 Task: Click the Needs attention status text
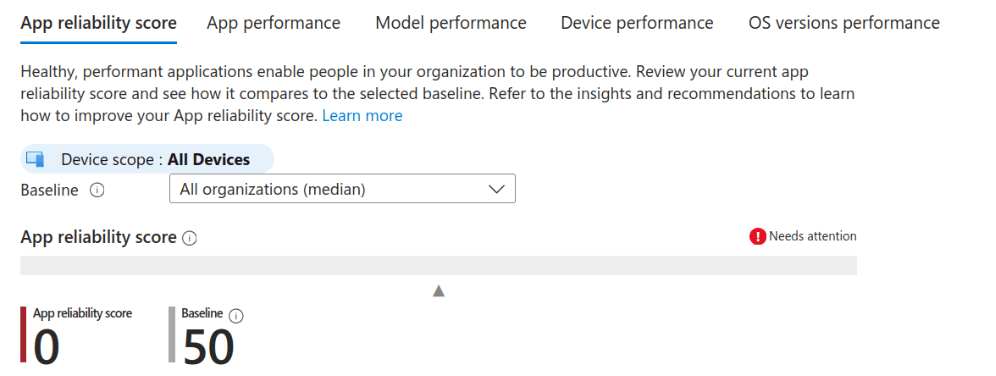(812, 236)
